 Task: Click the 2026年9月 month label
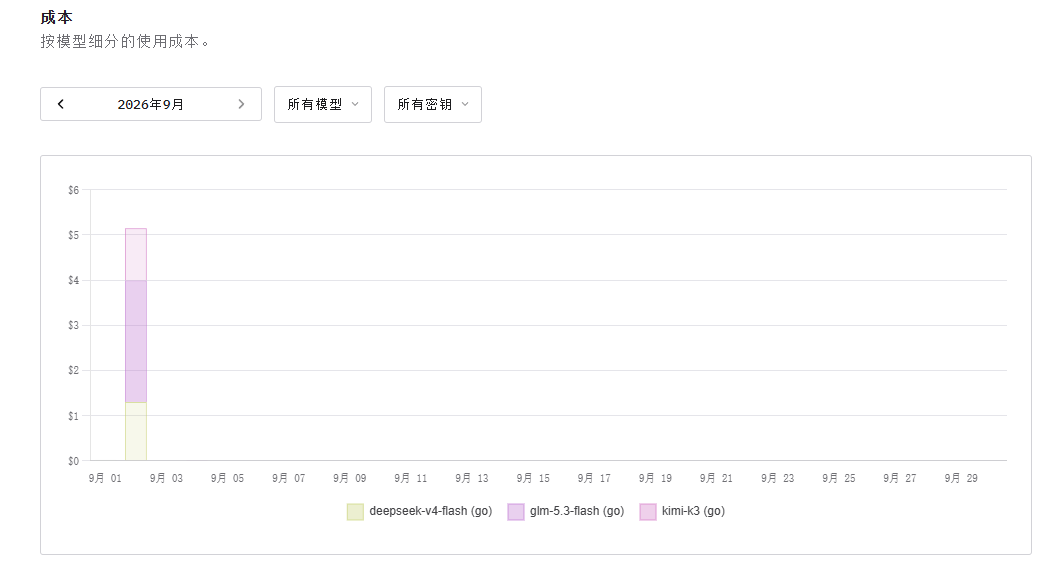[x=151, y=104]
